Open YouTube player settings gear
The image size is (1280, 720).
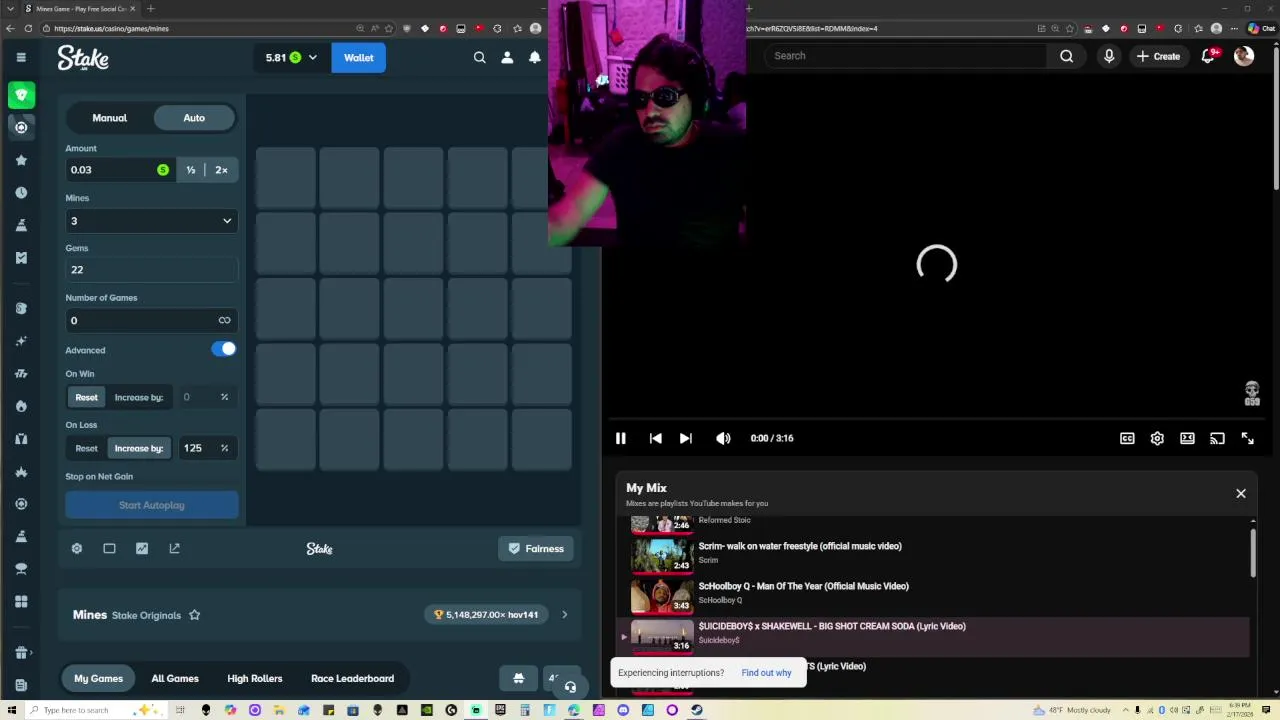[1157, 438]
